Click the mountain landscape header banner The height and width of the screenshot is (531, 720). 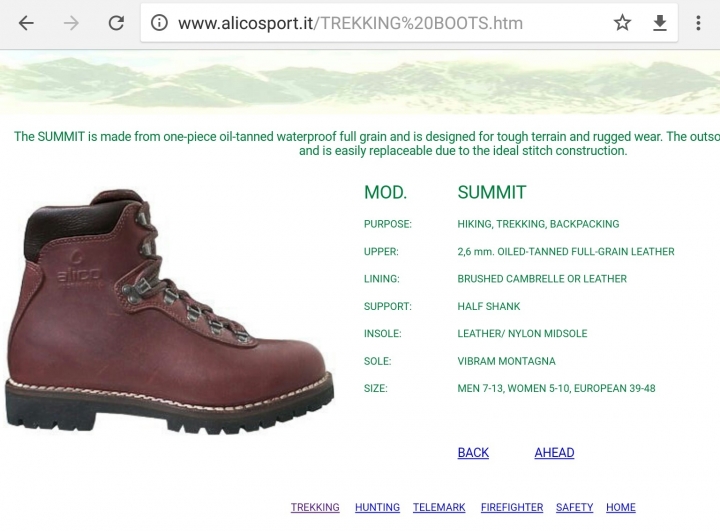(x=360, y=82)
